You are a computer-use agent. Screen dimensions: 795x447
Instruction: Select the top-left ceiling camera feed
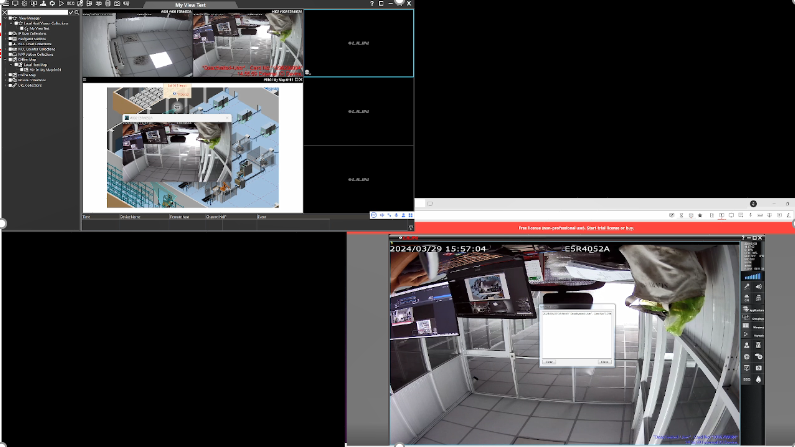137,44
